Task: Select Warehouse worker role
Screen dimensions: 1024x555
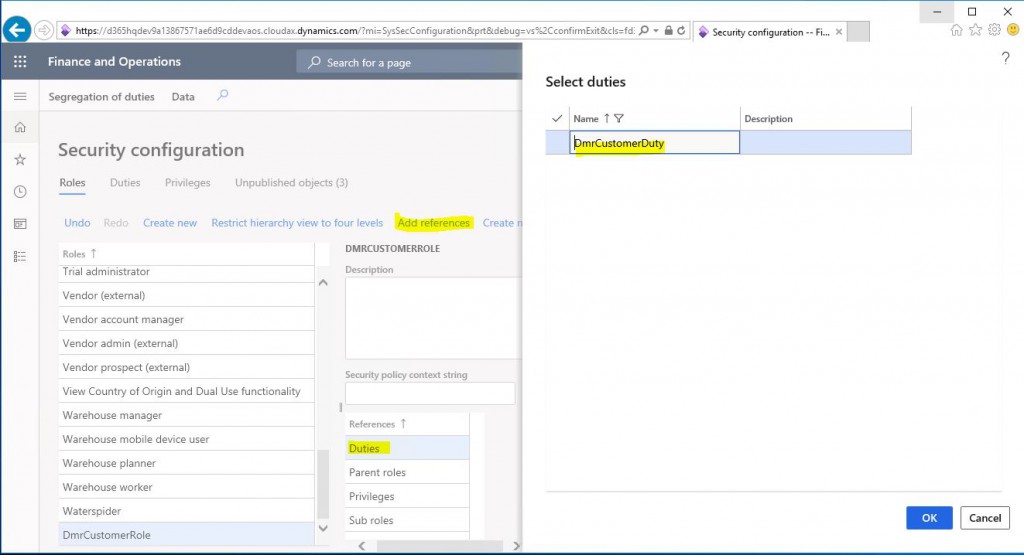Action: pyautogui.click(x=186, y=487)
